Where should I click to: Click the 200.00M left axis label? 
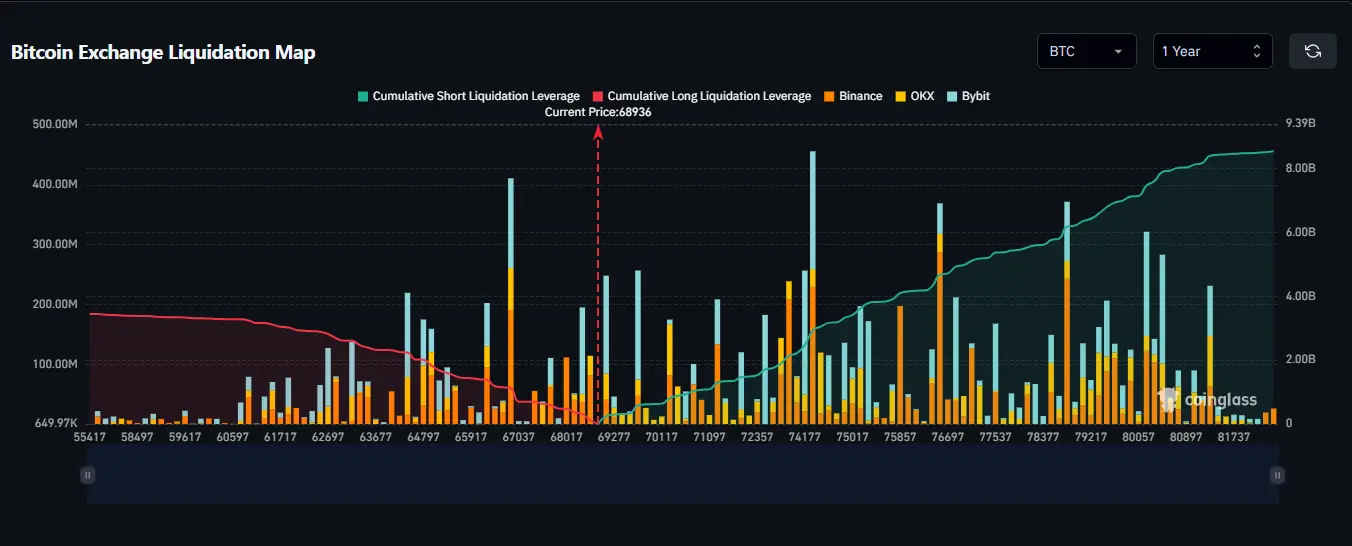[x=54, y=304]
